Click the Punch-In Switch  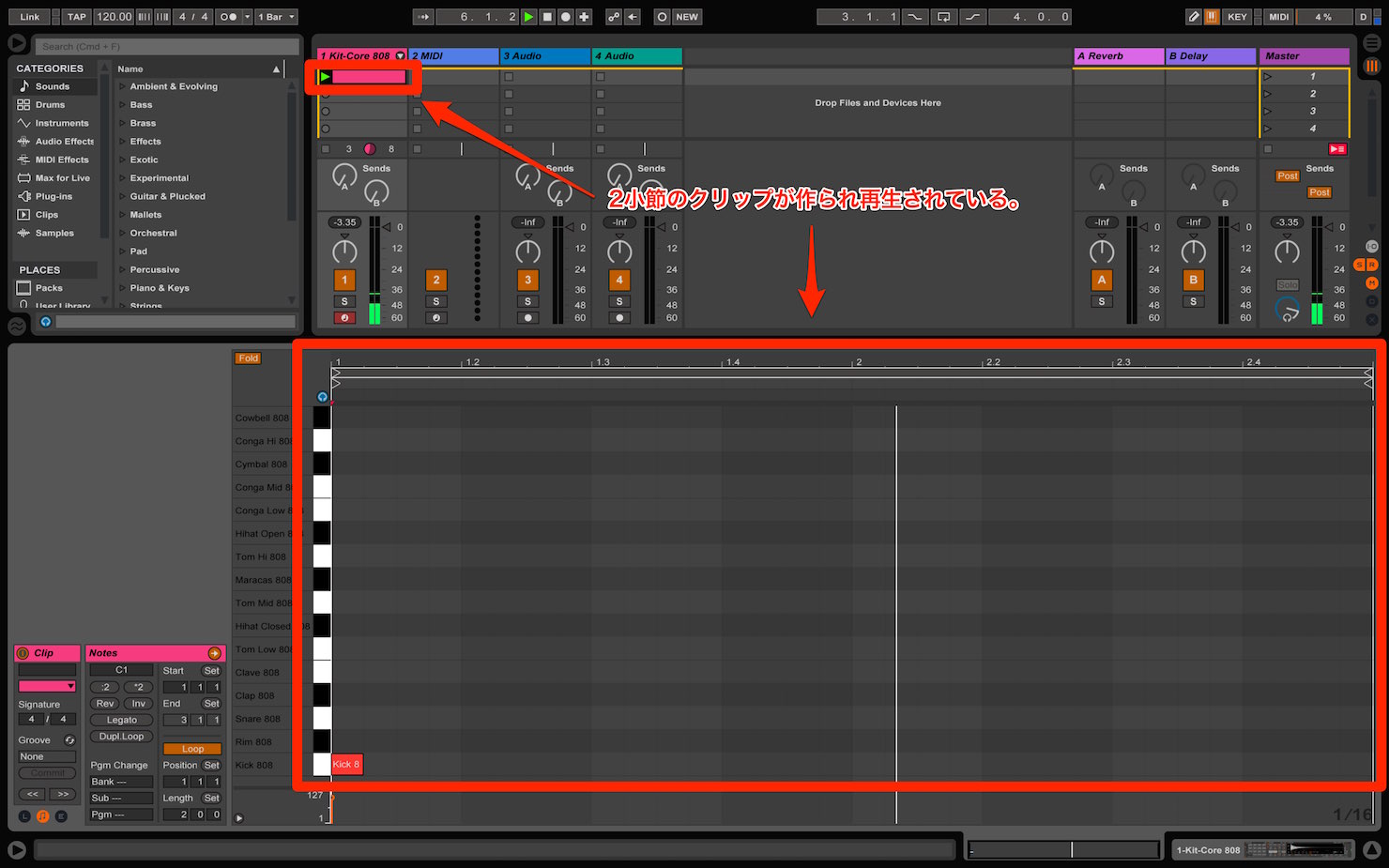(915, 17)
